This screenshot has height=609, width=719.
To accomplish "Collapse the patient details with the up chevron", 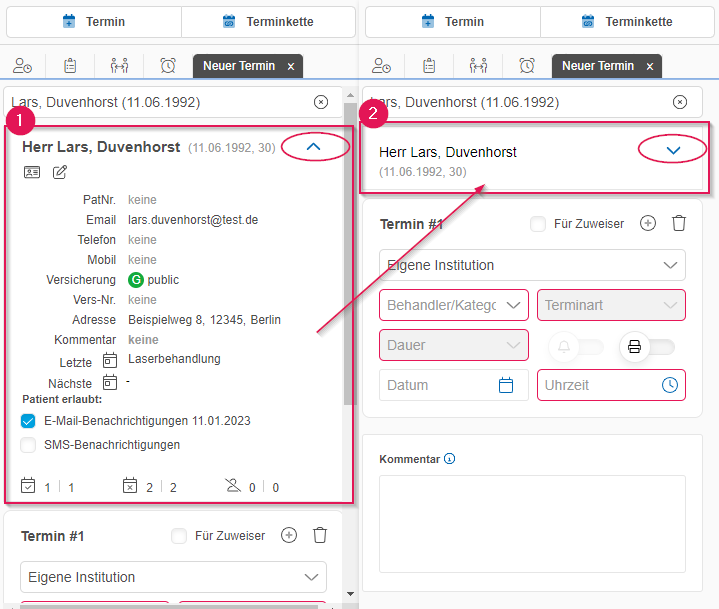I will tap(314, 147).
